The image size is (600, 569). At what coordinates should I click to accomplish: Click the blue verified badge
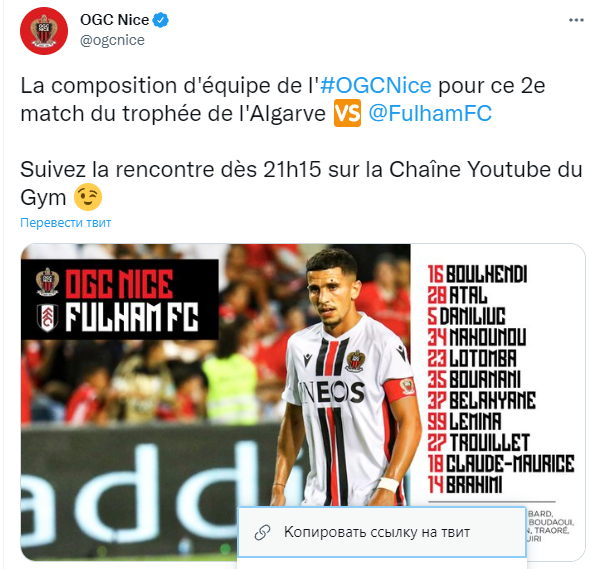[161, 20]
